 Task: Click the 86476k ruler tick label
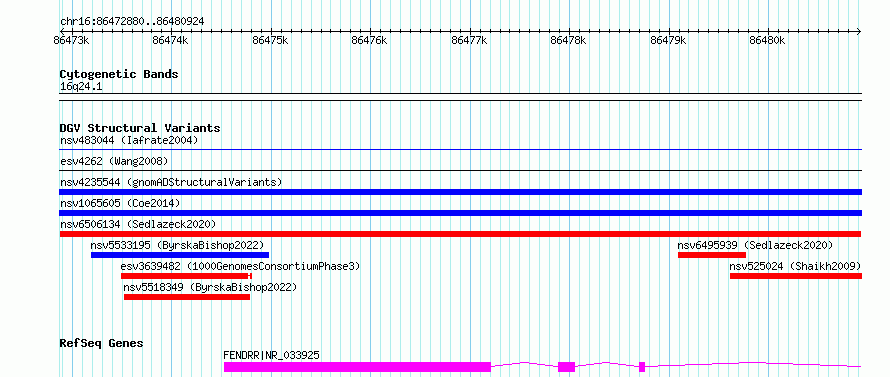(x=370, y=40)
